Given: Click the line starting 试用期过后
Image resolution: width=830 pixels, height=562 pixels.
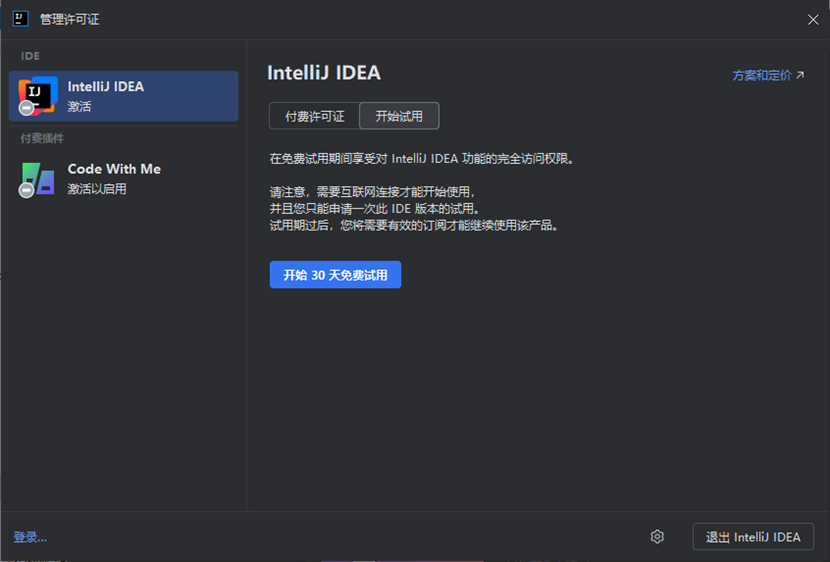Looking at the screenshot, I should (x=414, y=225).
